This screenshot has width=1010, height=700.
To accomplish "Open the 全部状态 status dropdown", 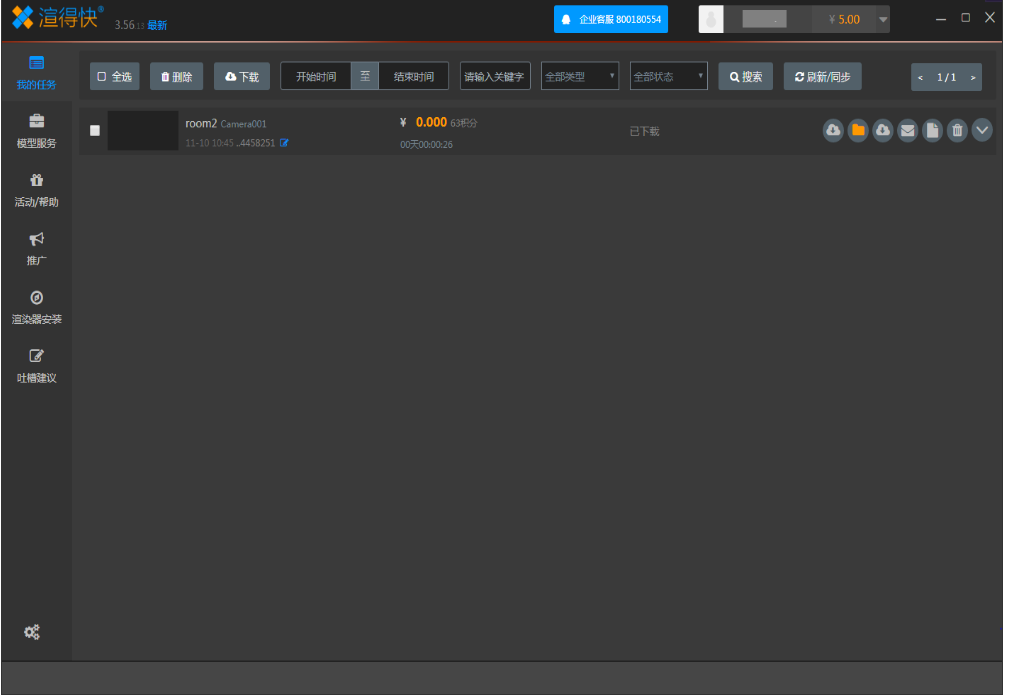I will click(x=668, y=77).
